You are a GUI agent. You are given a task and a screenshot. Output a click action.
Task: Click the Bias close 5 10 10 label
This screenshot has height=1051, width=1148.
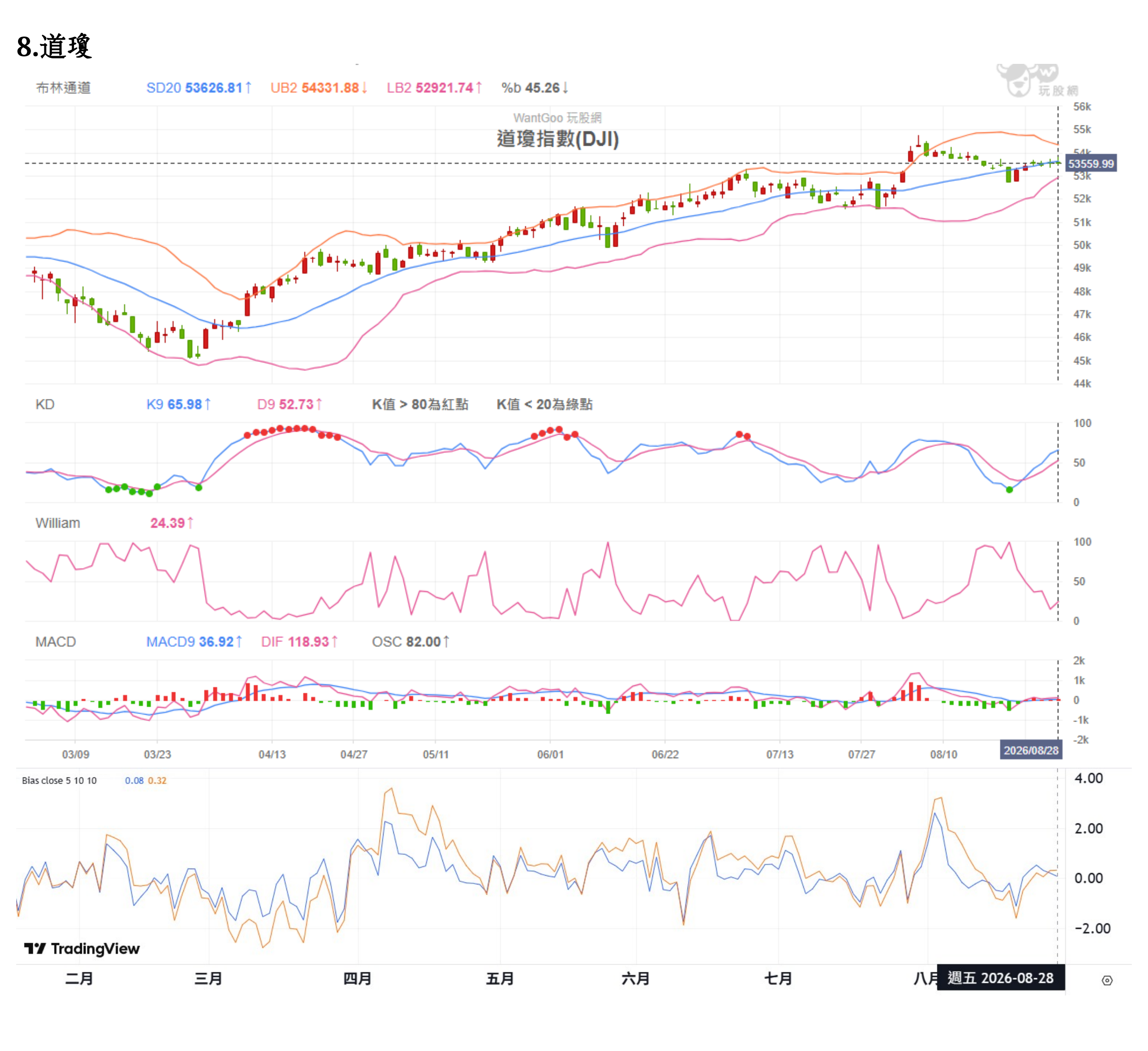[x=59, y=780]
